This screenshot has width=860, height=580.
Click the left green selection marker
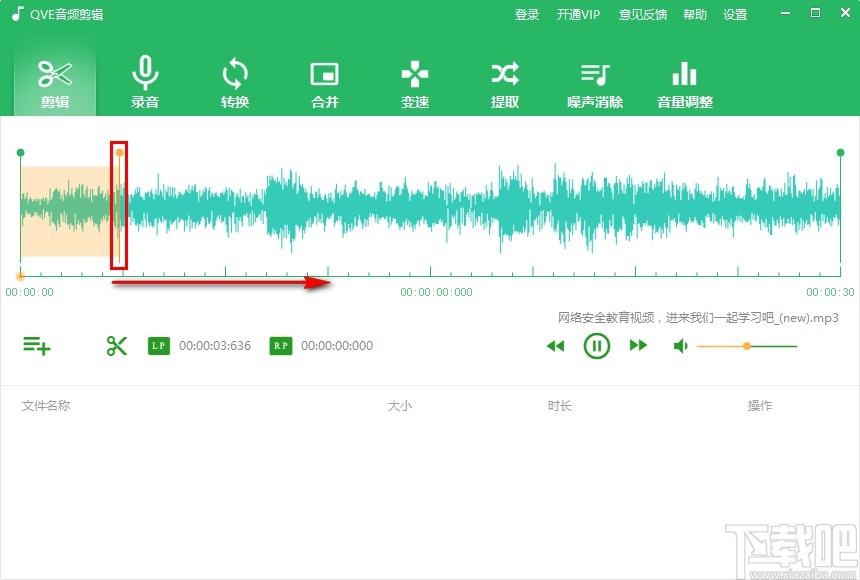coord(20,152)
